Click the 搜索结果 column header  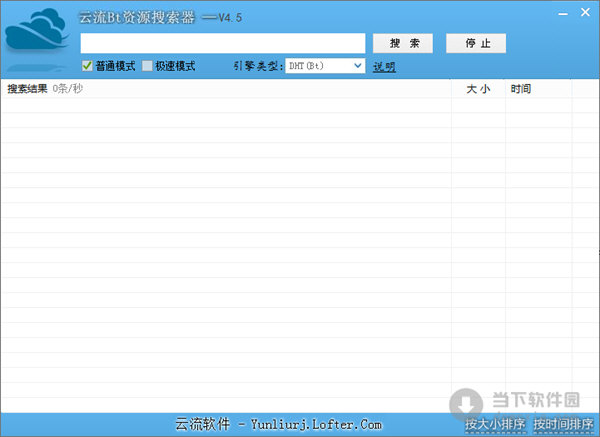[x=27, y=89]
